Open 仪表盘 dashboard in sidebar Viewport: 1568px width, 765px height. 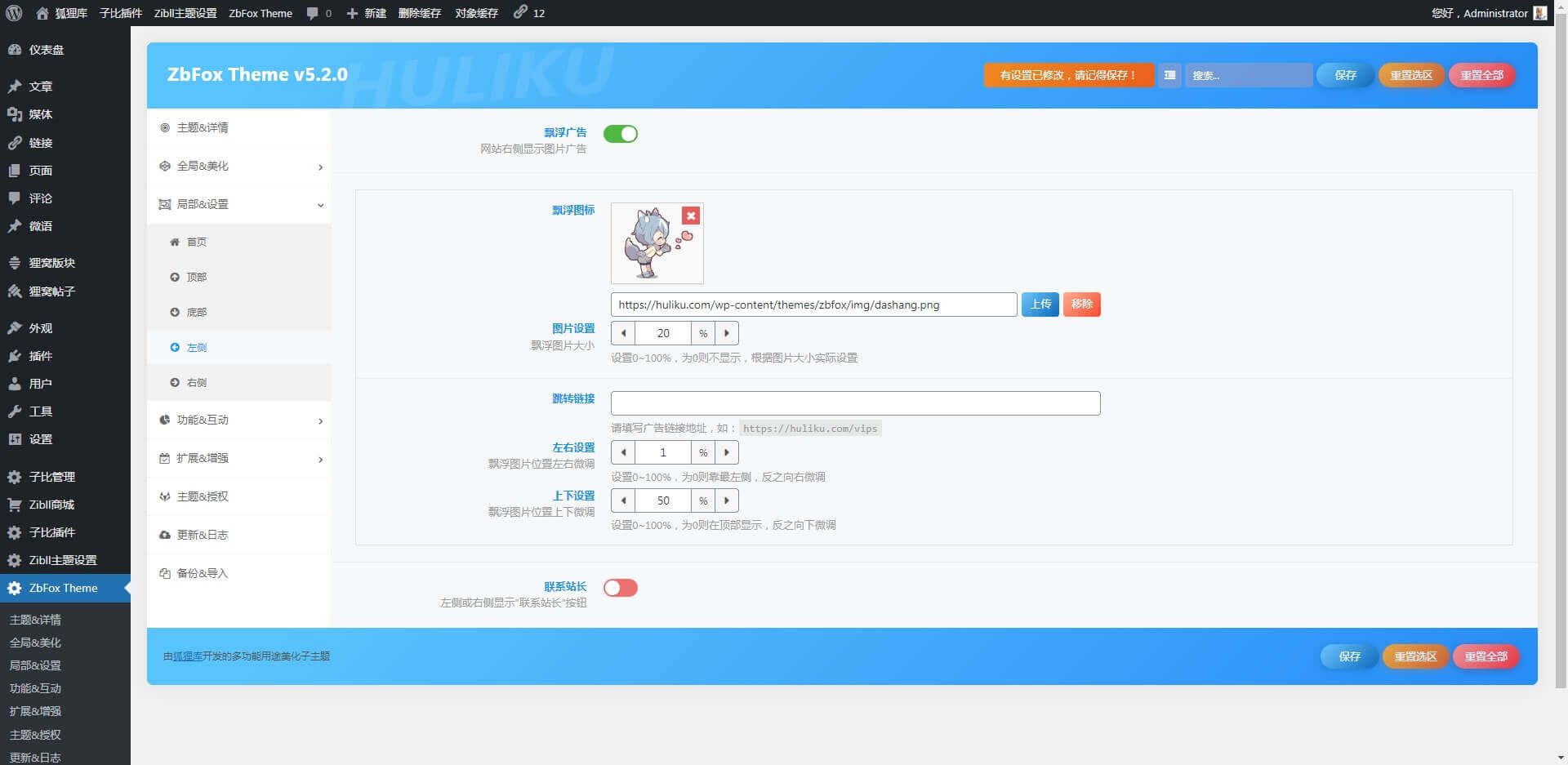(x=46, y=50)
